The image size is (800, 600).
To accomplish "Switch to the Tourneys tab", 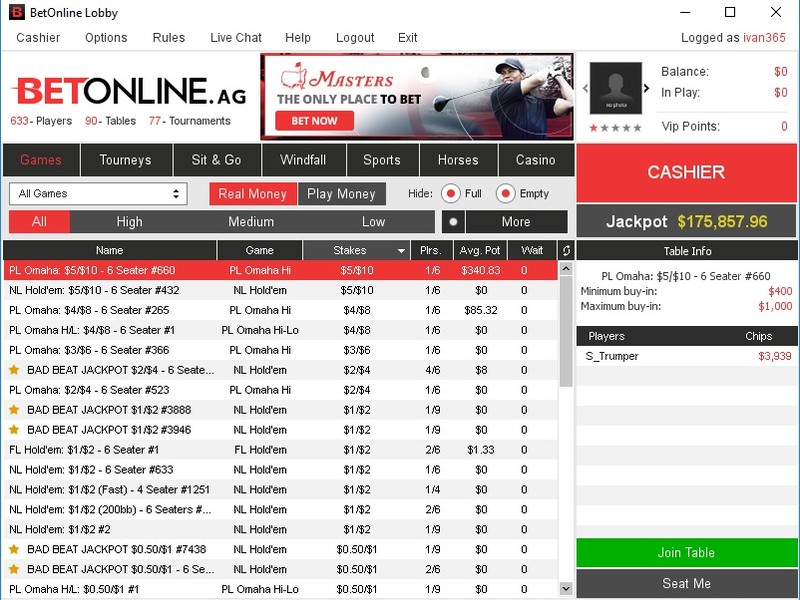I will (126, 160).
